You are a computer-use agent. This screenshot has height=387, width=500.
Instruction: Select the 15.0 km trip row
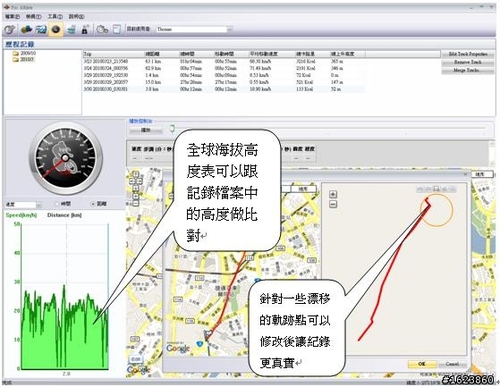[x=223, y=82]
